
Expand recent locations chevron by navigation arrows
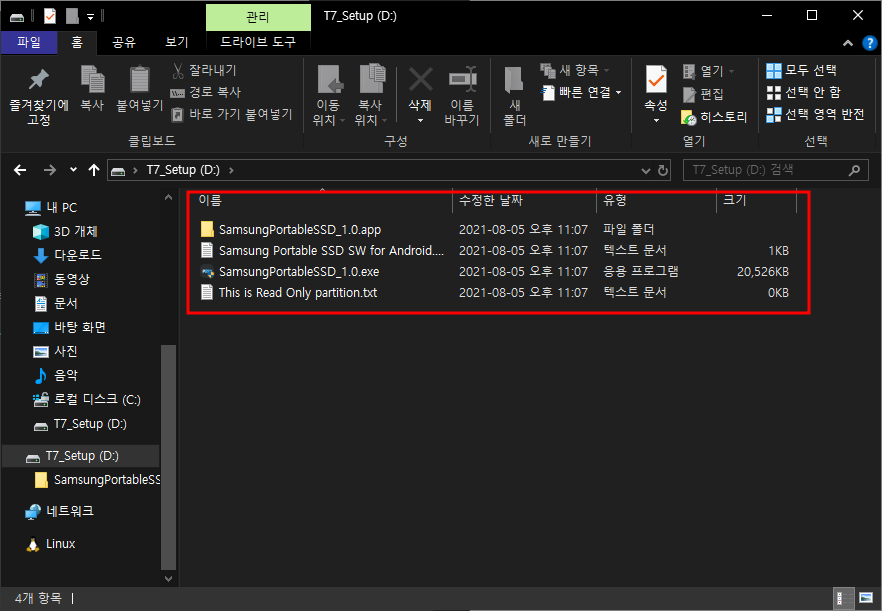[73, 169]
